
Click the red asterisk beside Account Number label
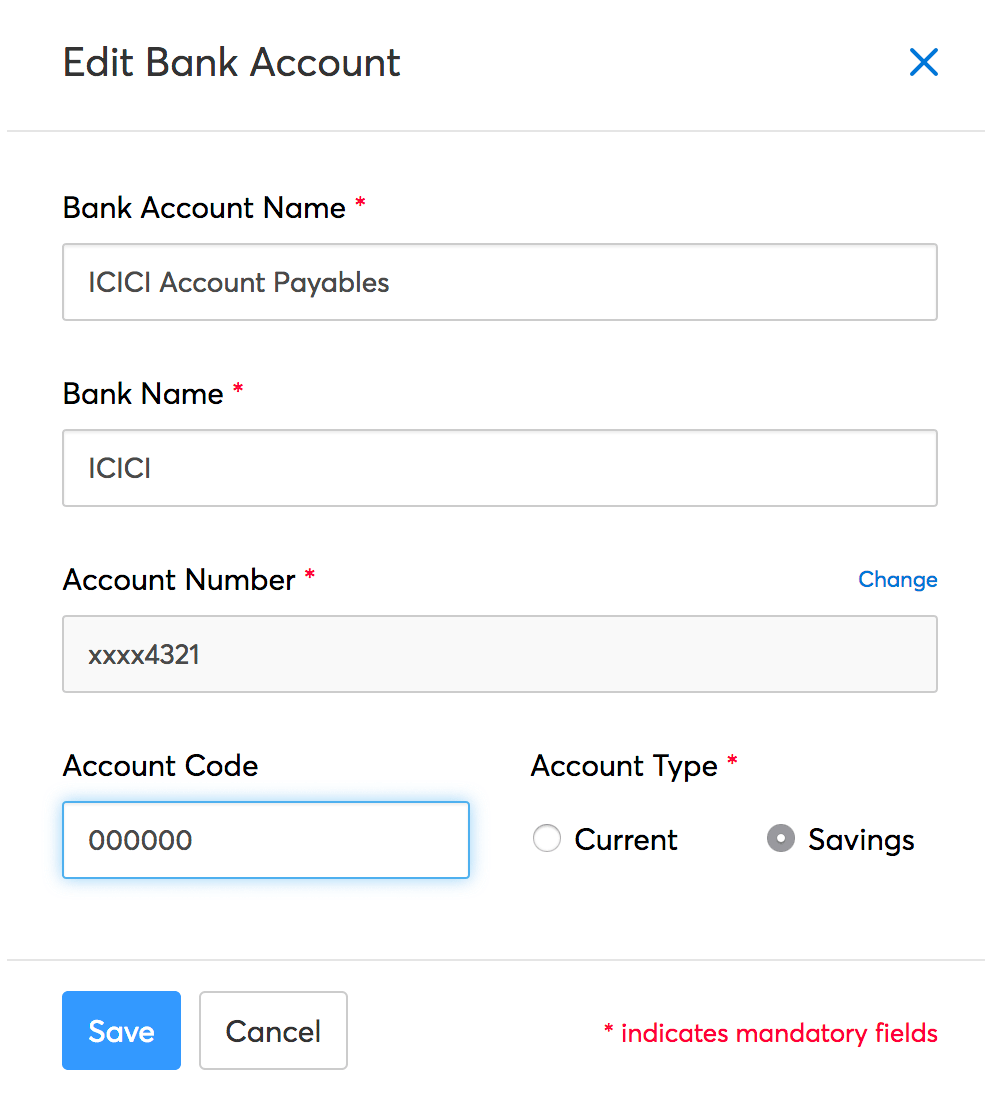(x=310, y=576)
